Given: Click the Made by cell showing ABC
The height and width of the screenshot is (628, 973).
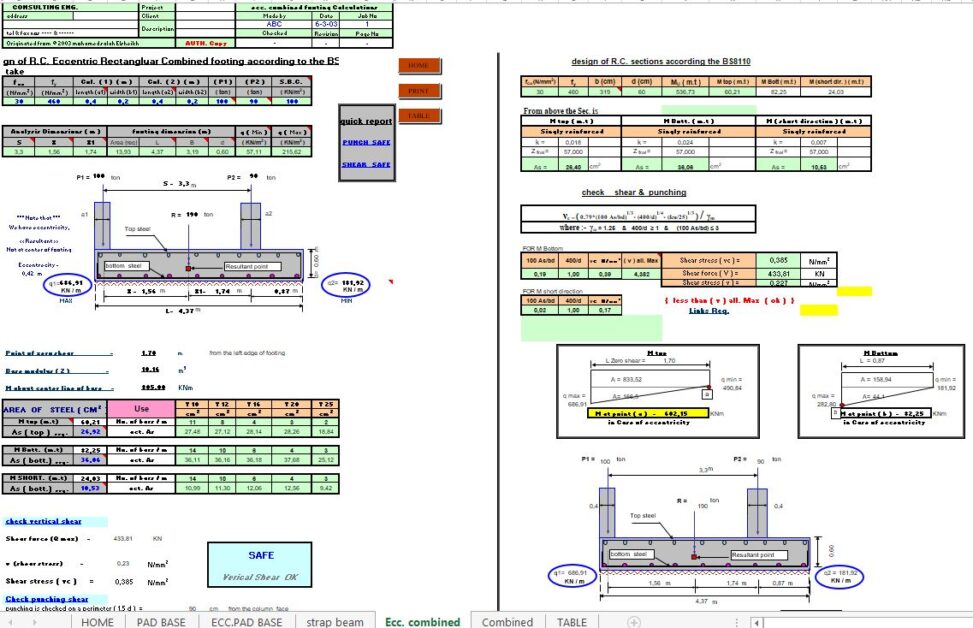Looking at the screenshot, I should pyautogui.click(x=274, y=24).
